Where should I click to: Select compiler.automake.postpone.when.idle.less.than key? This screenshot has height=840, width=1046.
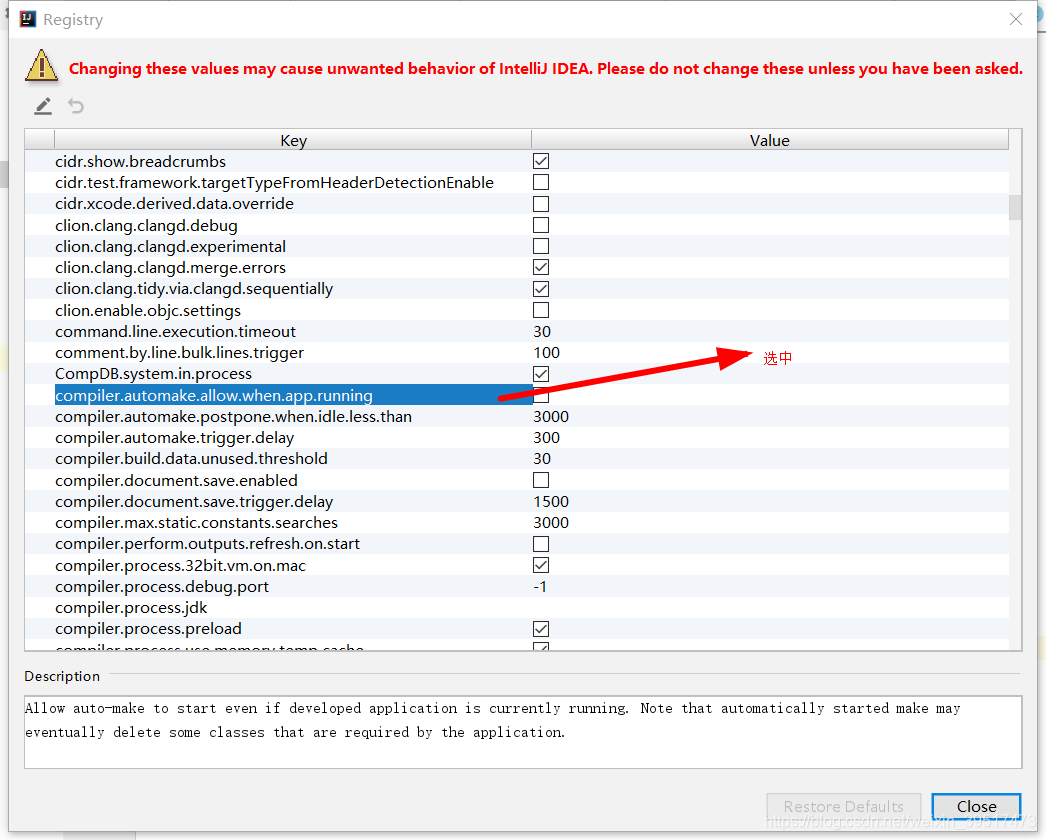(233, 416)
